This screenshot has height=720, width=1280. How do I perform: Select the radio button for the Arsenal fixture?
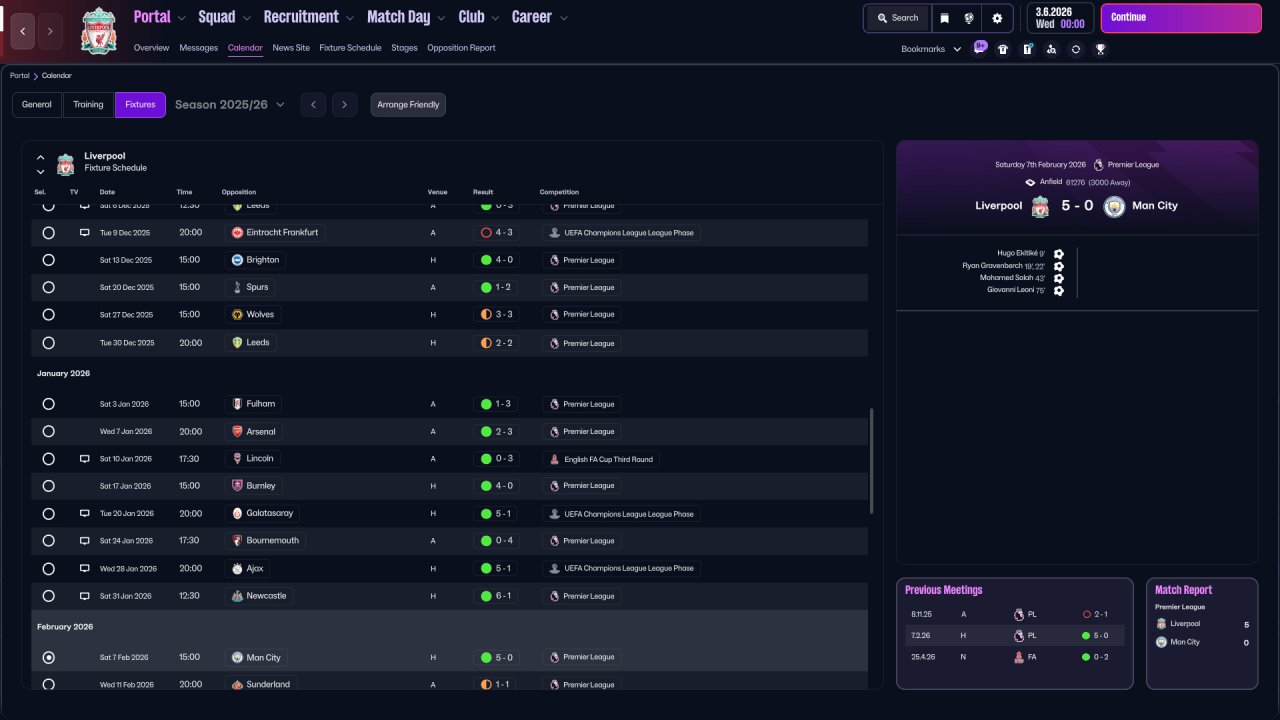tap(48, 432)
